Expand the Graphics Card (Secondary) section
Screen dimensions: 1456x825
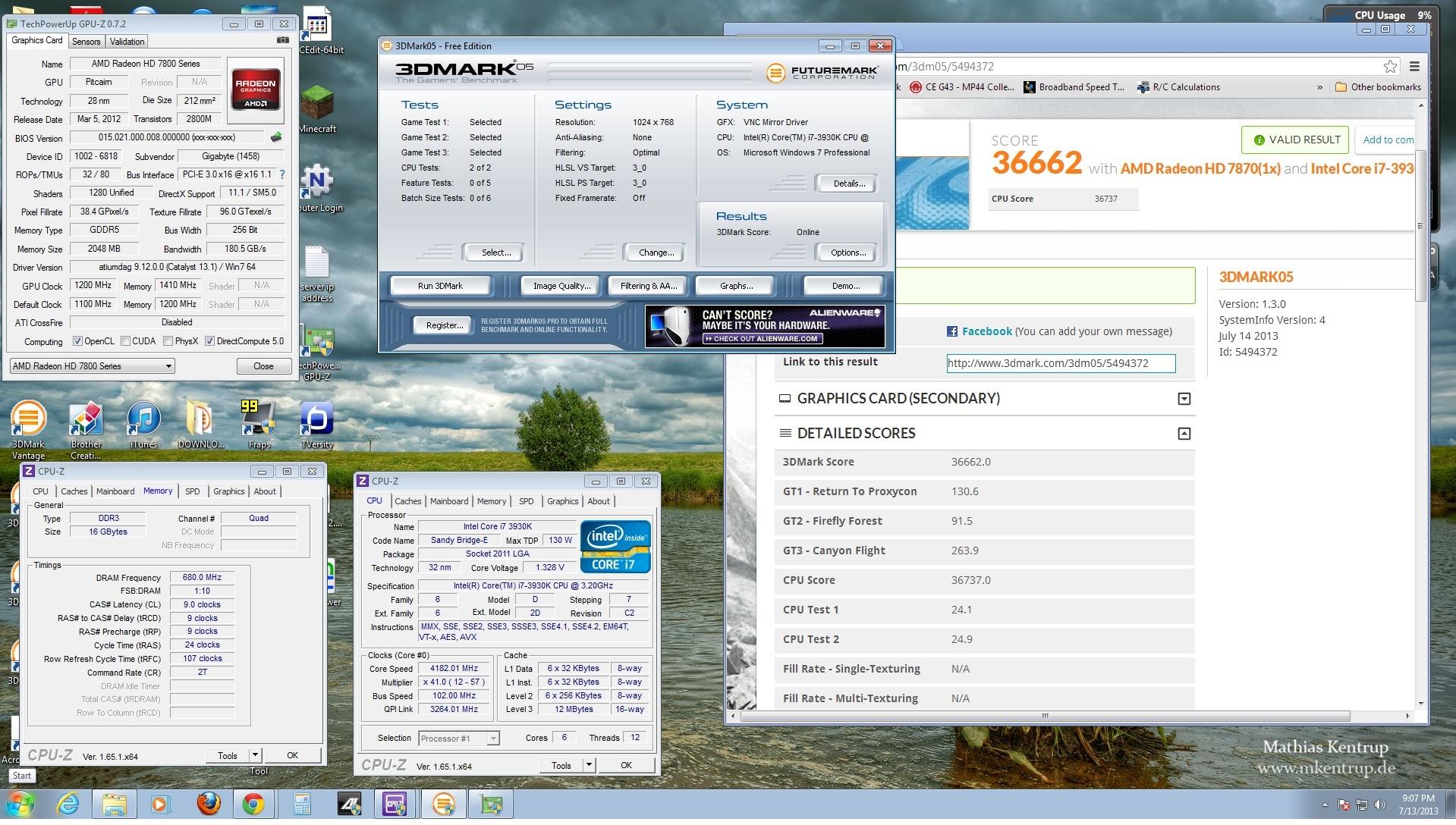1184,399
